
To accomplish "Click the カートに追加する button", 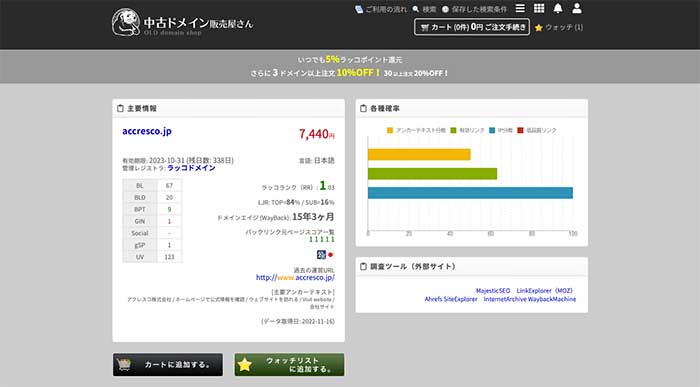I will 168,365.
